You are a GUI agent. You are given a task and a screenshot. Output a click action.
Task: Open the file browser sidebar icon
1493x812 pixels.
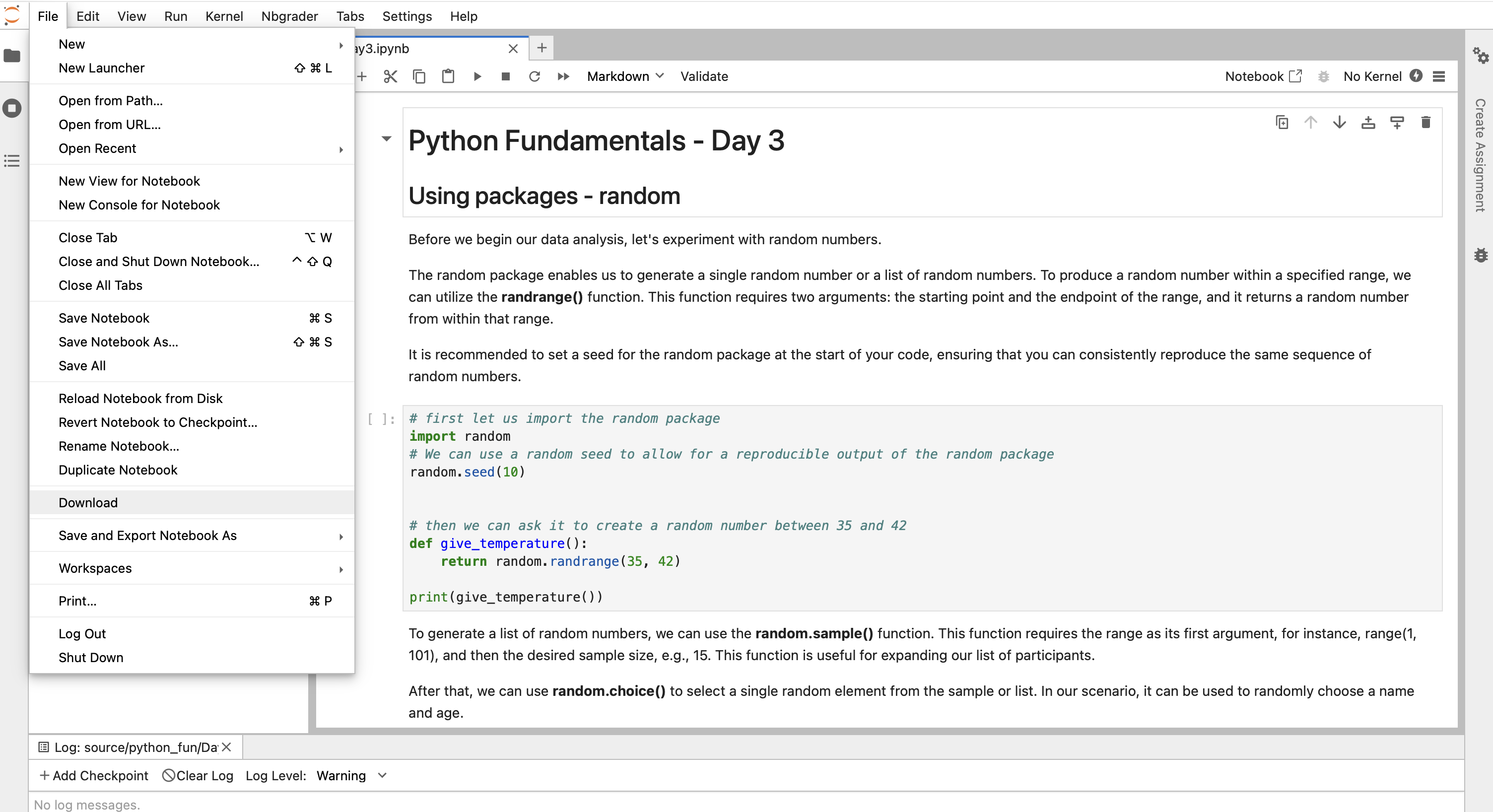(12, 56)
